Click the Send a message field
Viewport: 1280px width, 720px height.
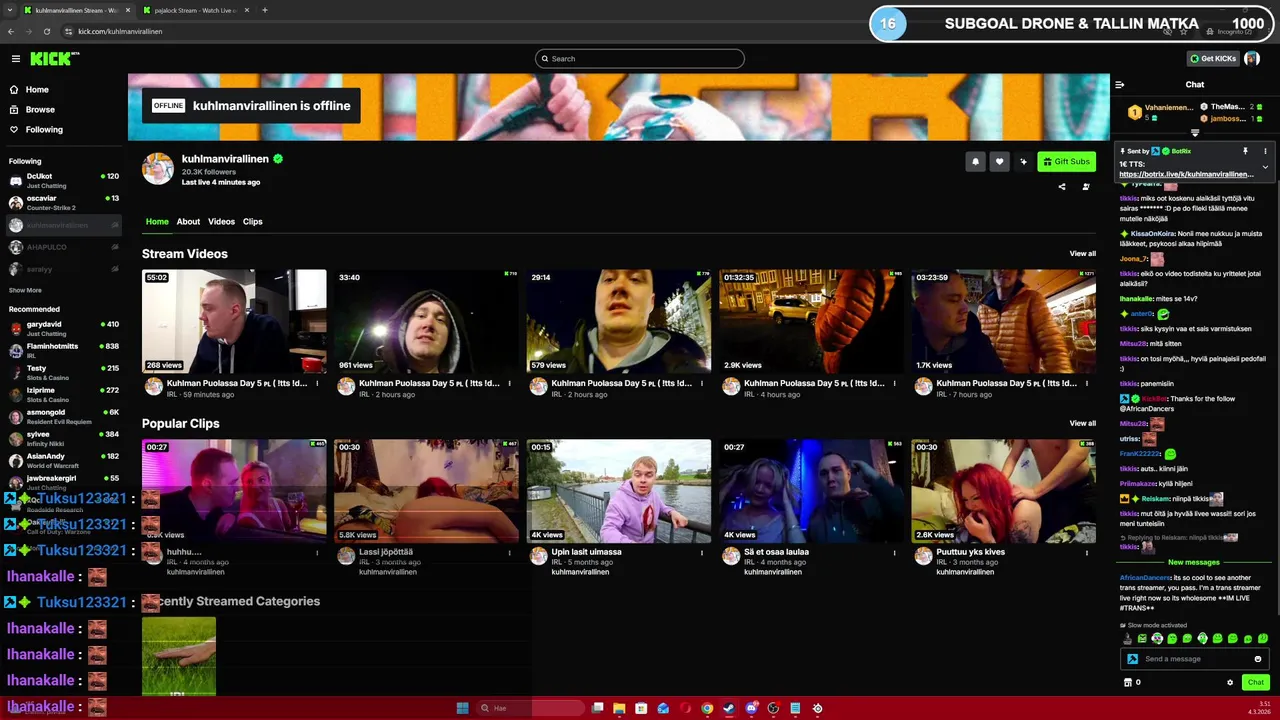tap(1195, 659)
